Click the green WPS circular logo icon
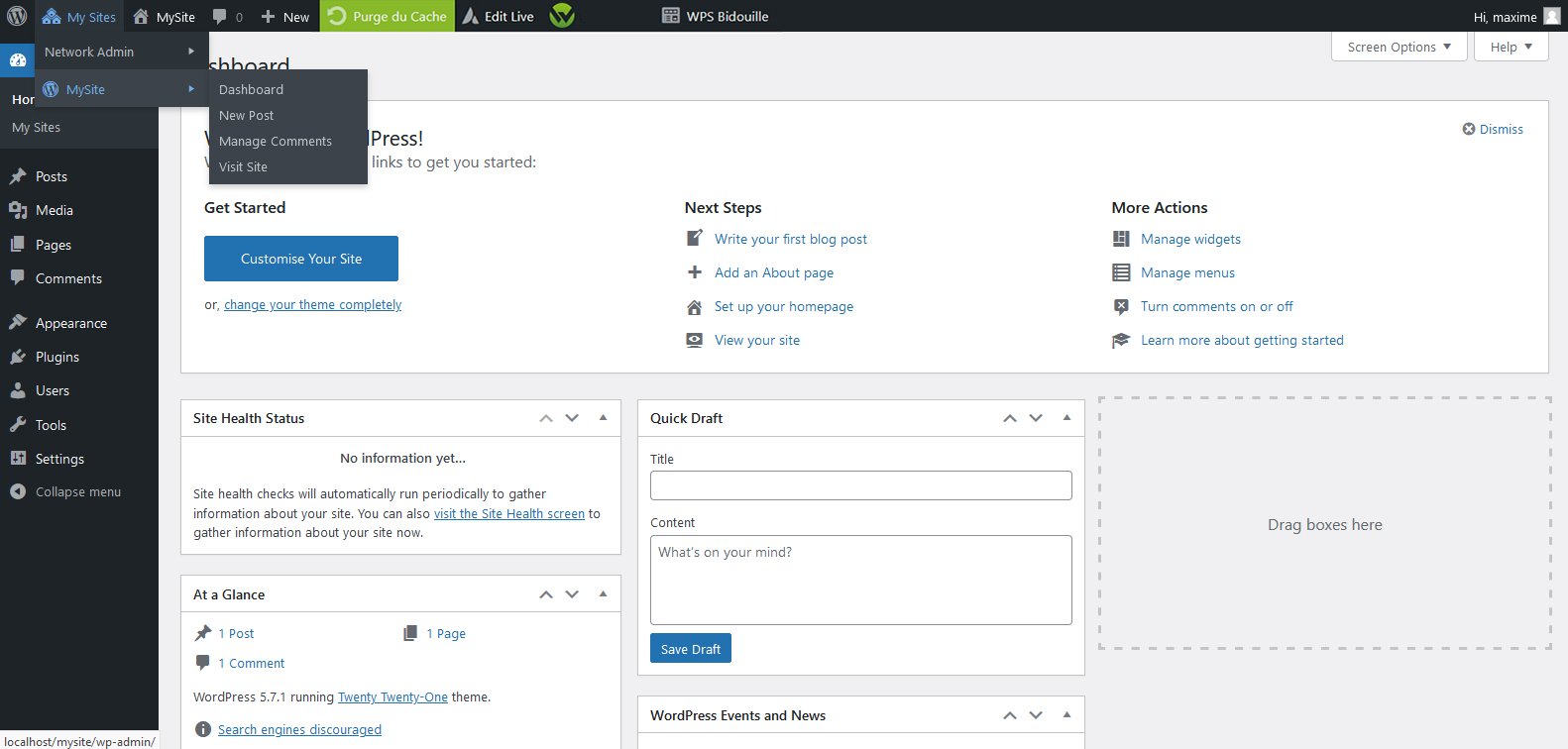The width and height of the screenshot is (1568, 749). (x=562, y=16)
